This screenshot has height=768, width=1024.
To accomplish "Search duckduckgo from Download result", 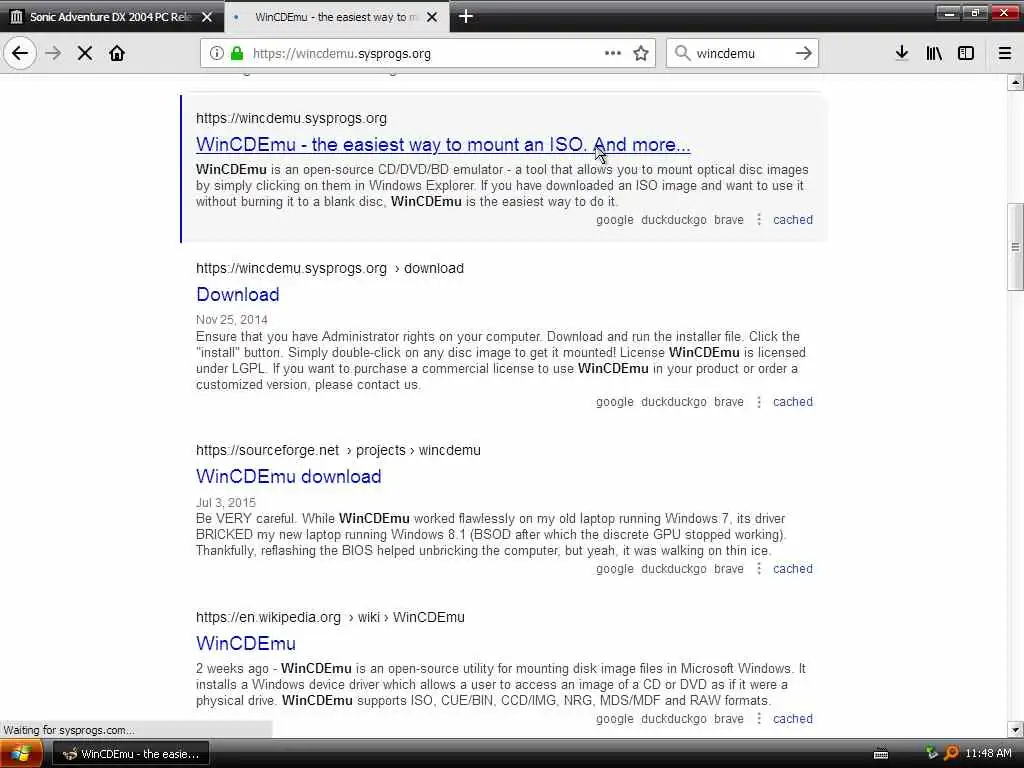I will pyautogui.click(x=673, y=402).
